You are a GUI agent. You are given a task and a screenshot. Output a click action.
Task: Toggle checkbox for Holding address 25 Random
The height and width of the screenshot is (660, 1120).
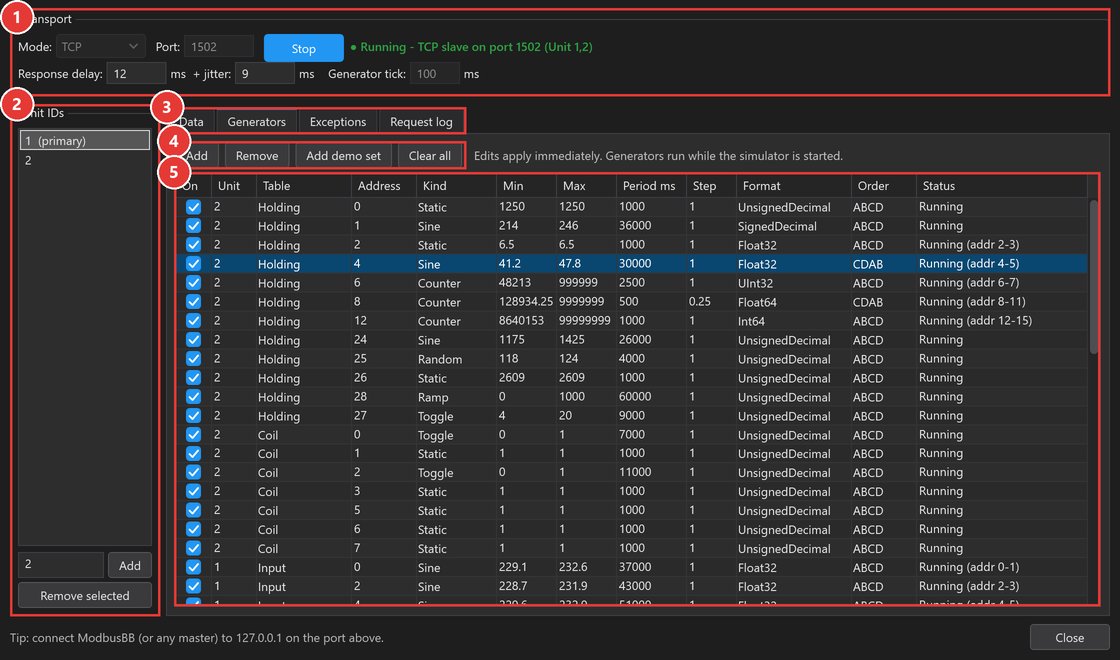click(x=194, y=359)
